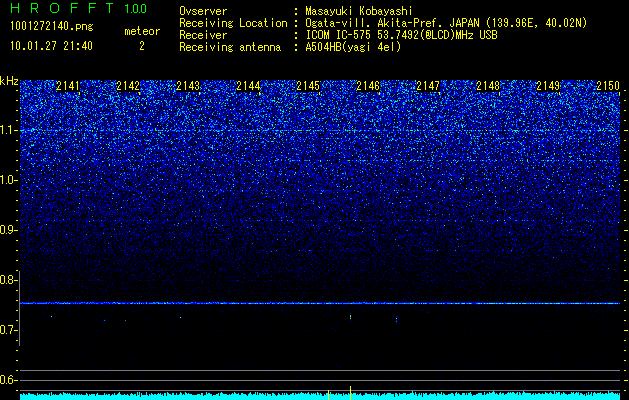Click the HROFFT 1.0.0 title text
629x400 pixels.
(79, 8)
